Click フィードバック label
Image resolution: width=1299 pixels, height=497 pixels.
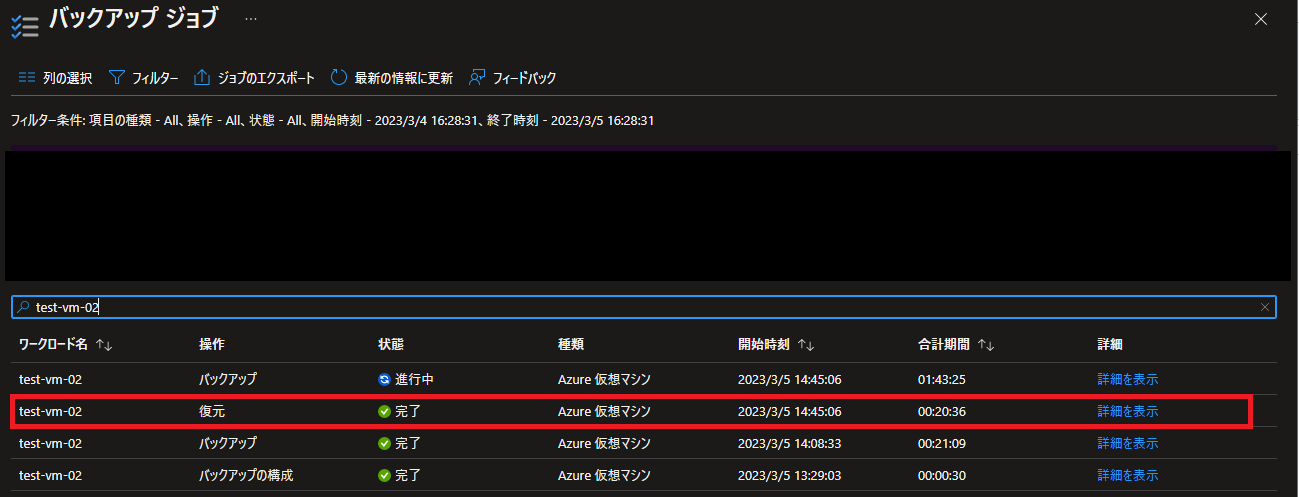tap(525, 77)
